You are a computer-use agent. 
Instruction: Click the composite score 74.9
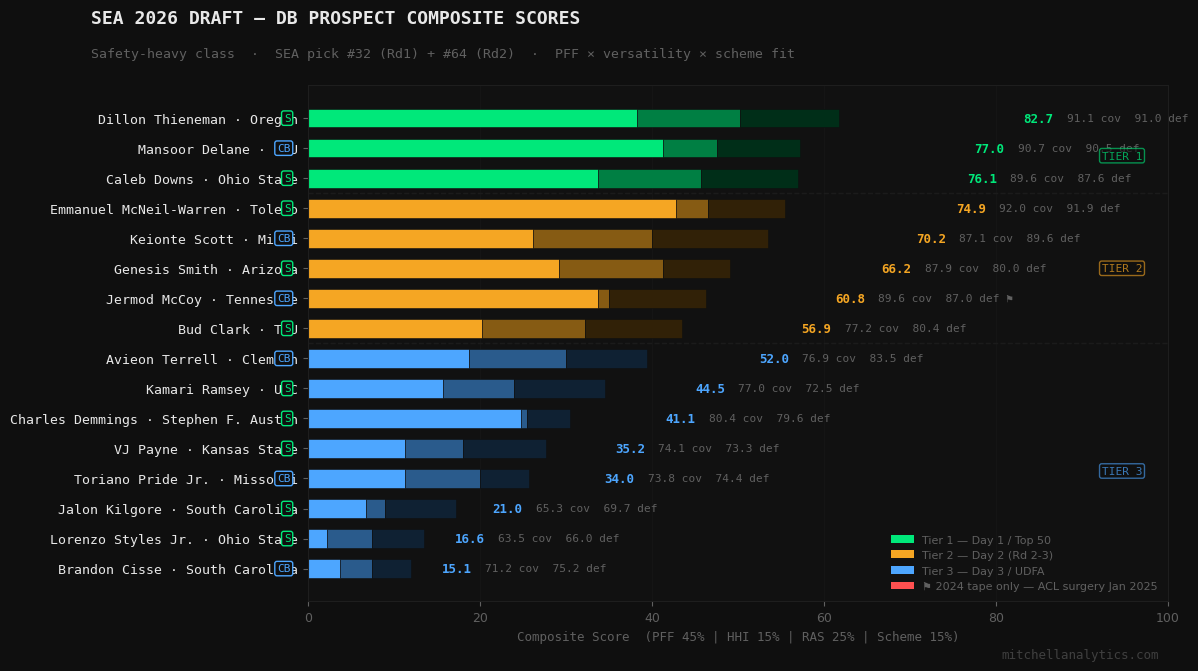coord(971,209)
